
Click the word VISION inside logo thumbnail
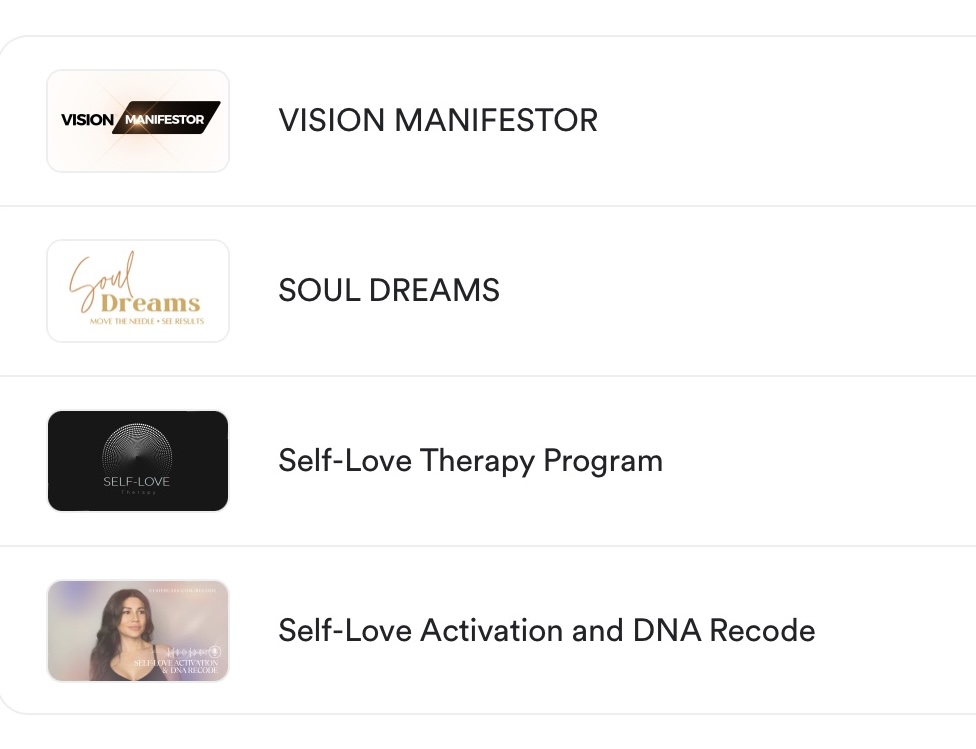click(x=87, y=120)
